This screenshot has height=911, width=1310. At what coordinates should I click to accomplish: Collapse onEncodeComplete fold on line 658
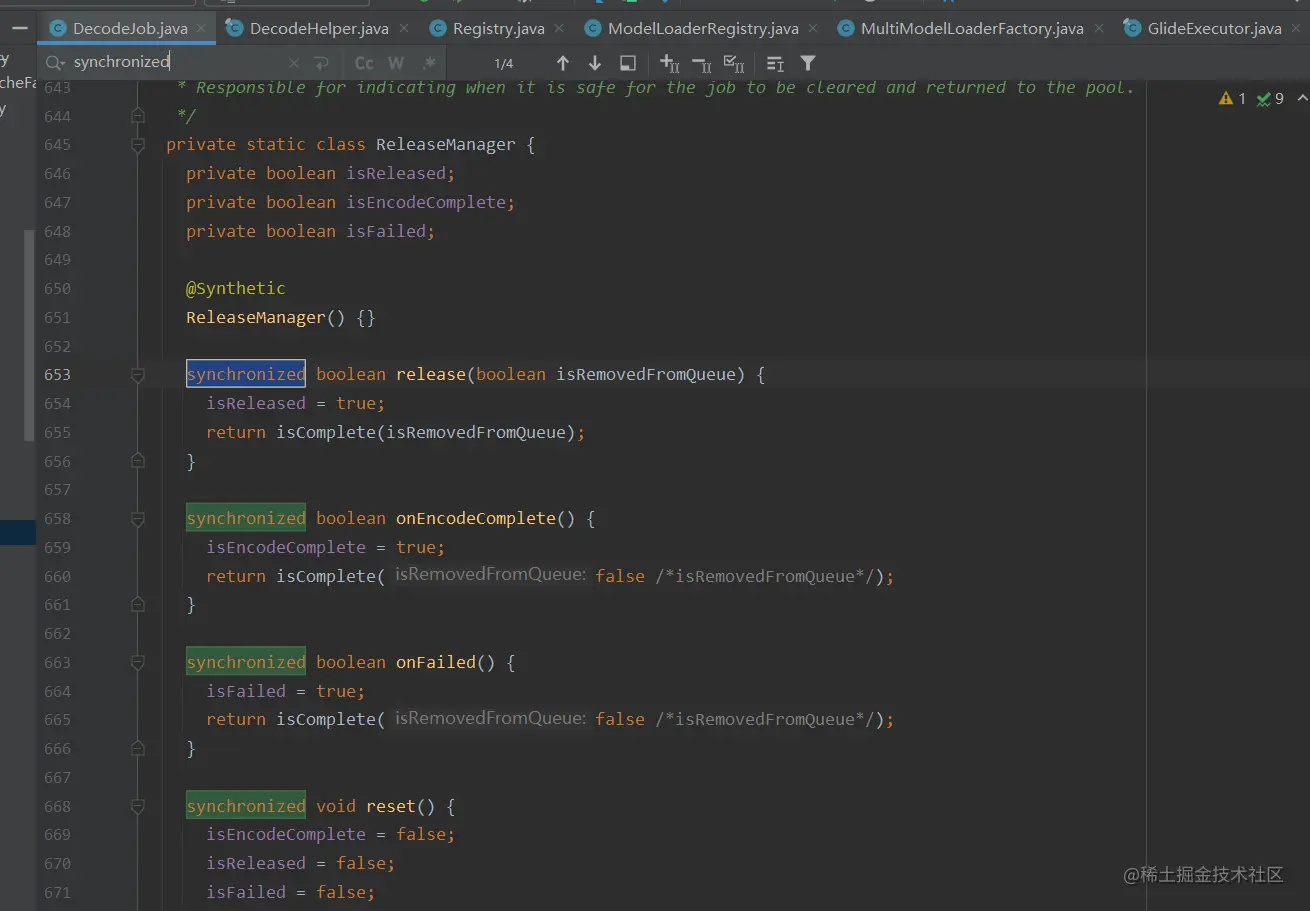click(x=138, y=519)
